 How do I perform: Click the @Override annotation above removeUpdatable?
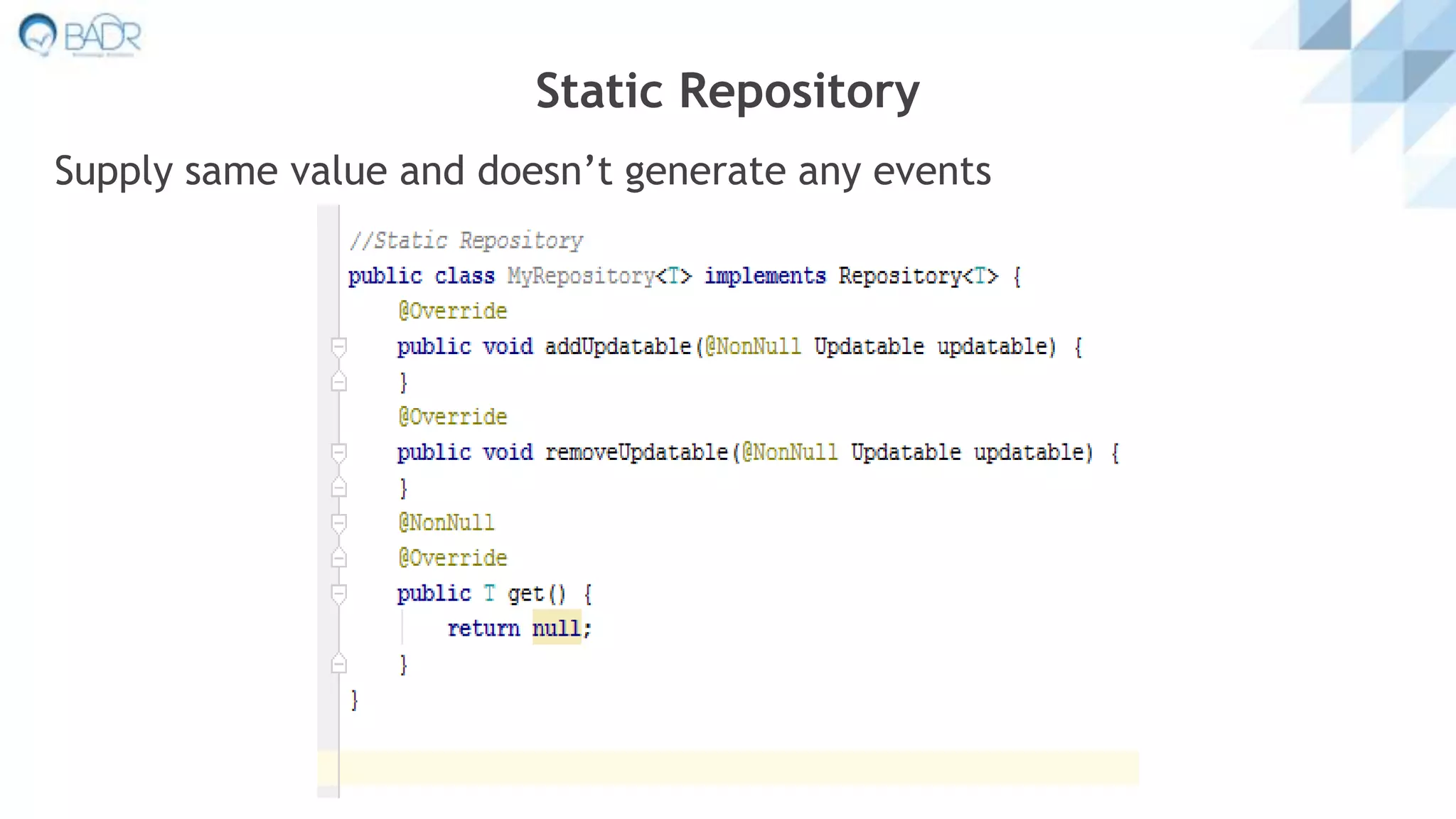click(x=452, y=417)
